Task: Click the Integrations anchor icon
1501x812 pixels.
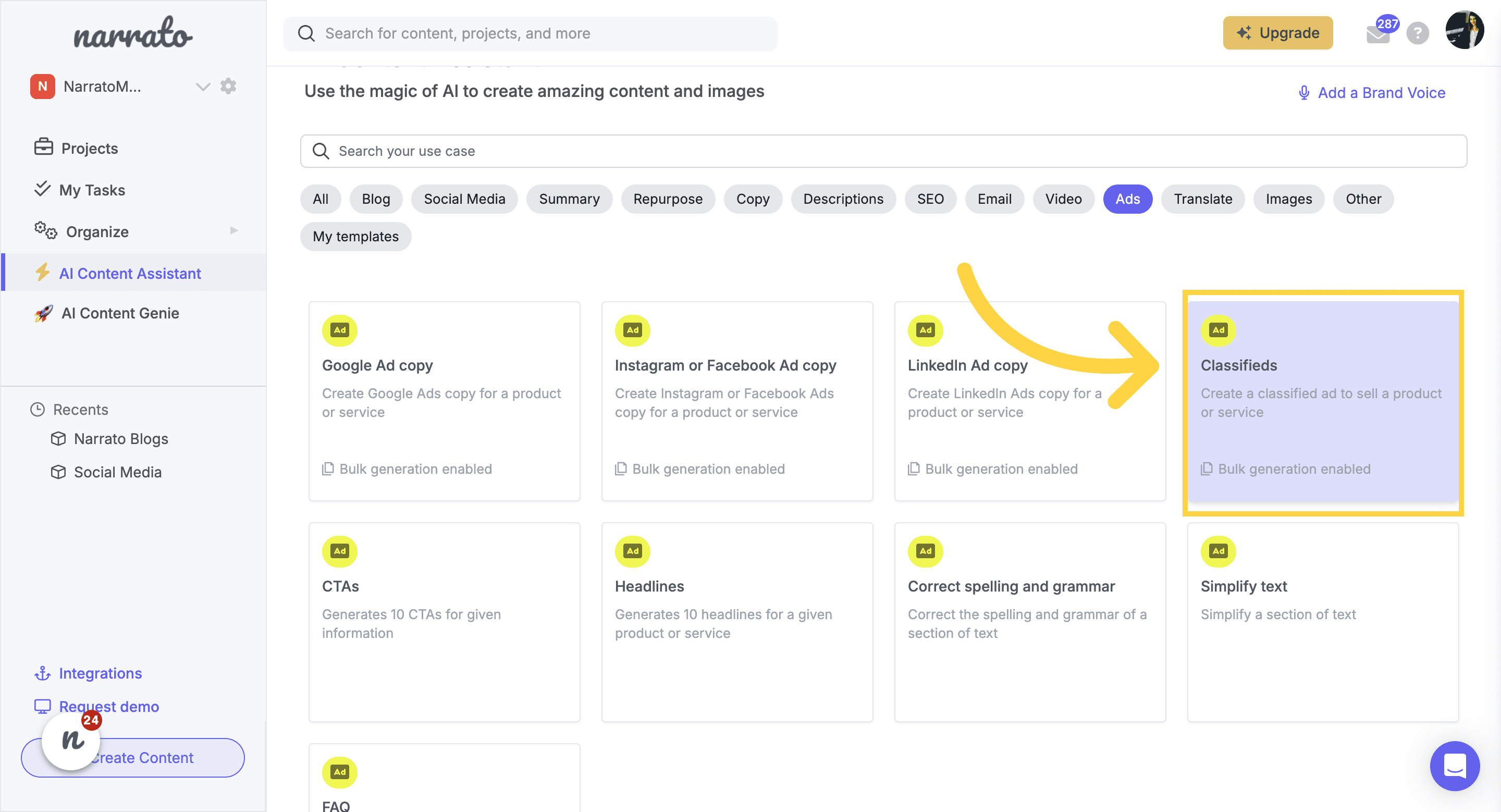Action: [x=43, y=673]
